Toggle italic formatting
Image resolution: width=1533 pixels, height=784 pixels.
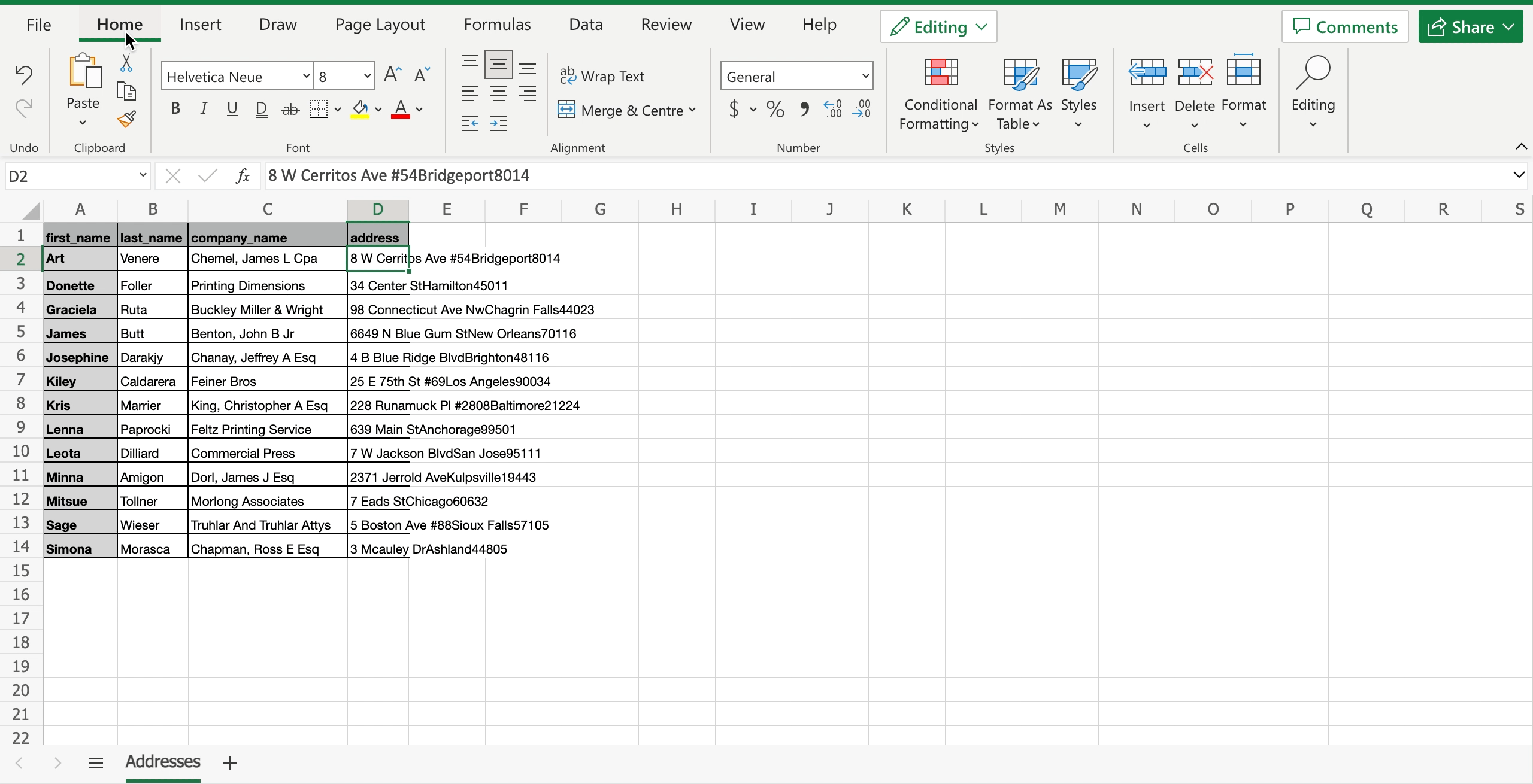204,108
